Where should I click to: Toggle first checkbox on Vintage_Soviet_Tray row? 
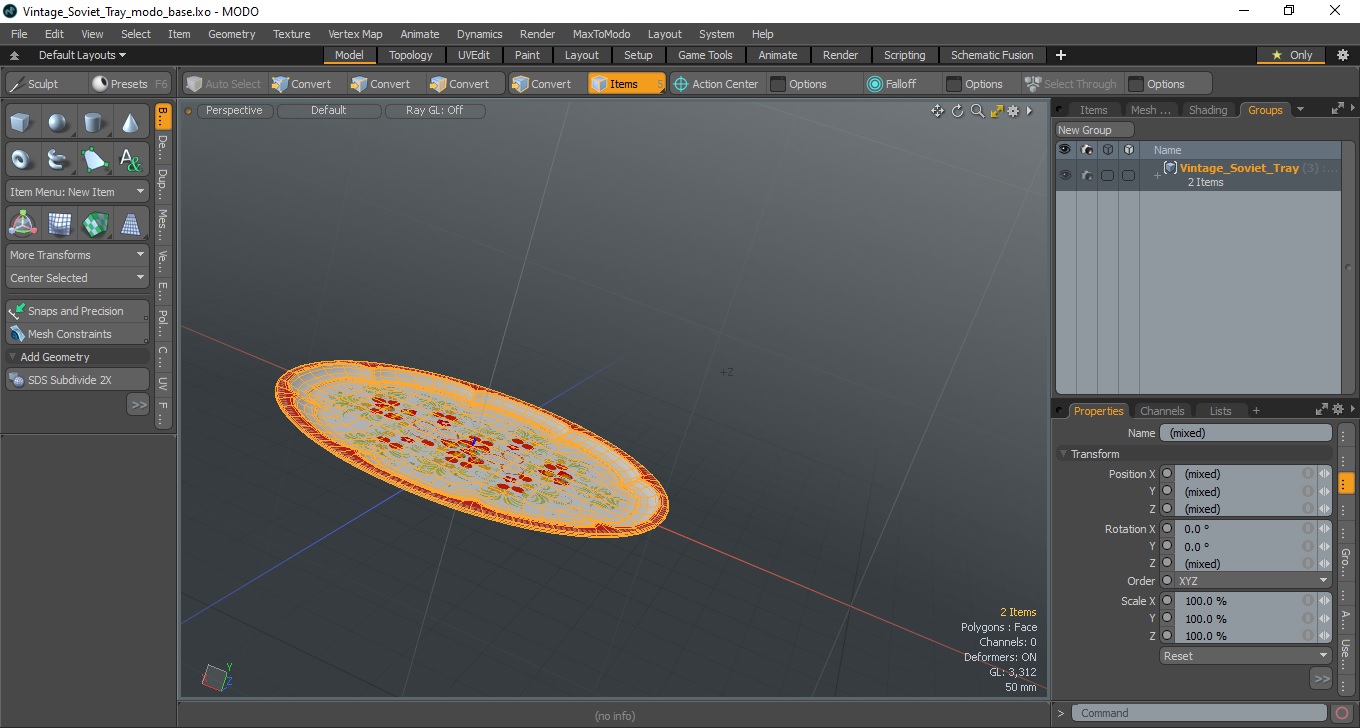1107,175
